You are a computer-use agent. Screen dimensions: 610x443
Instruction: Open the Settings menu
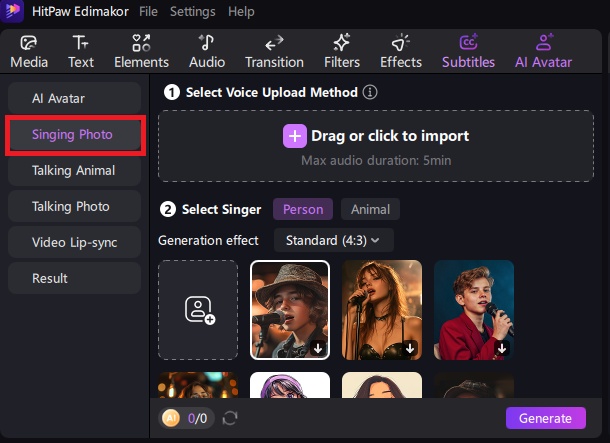tap(192, 12)
